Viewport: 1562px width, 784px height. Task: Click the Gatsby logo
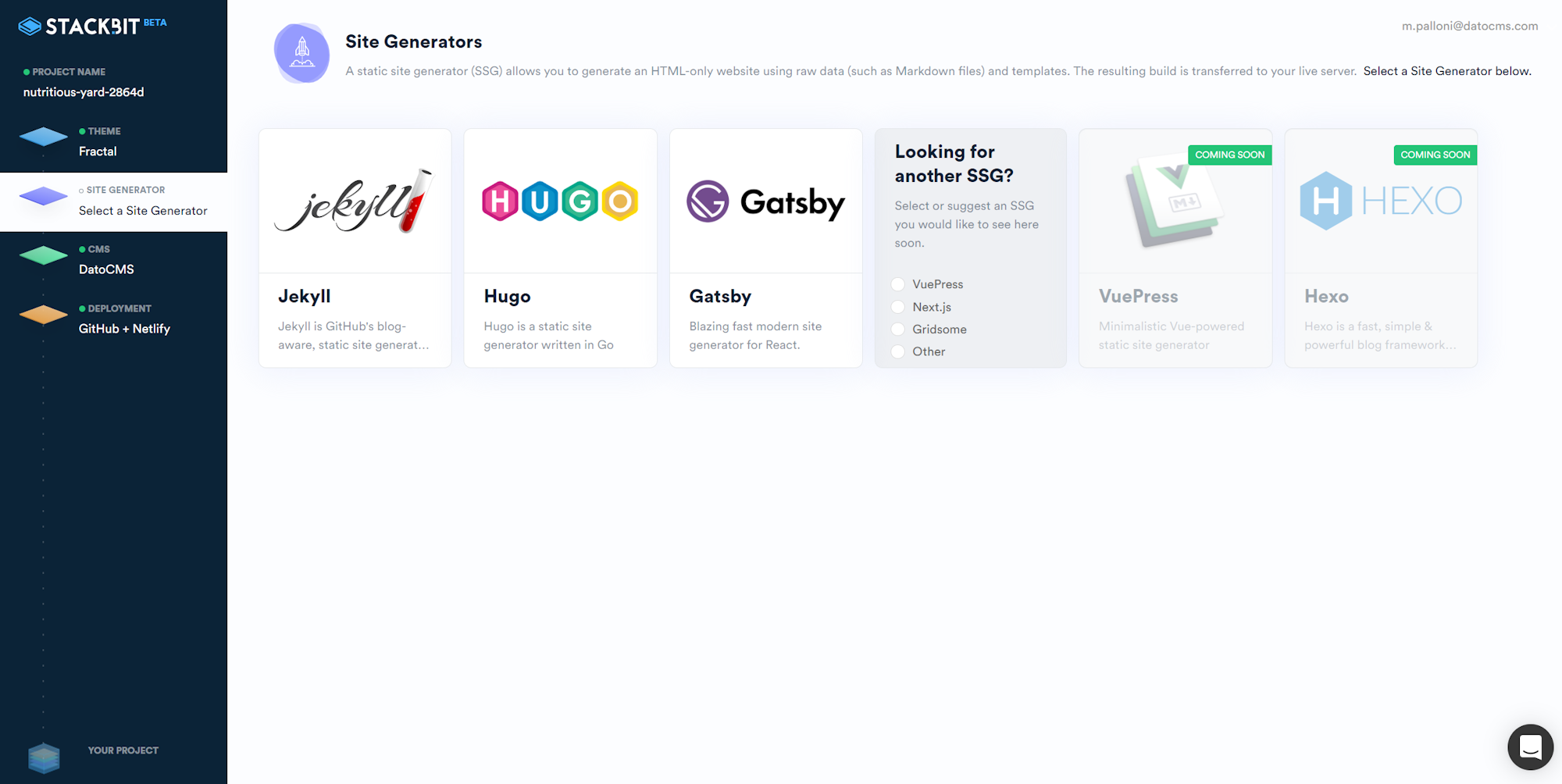765,201
